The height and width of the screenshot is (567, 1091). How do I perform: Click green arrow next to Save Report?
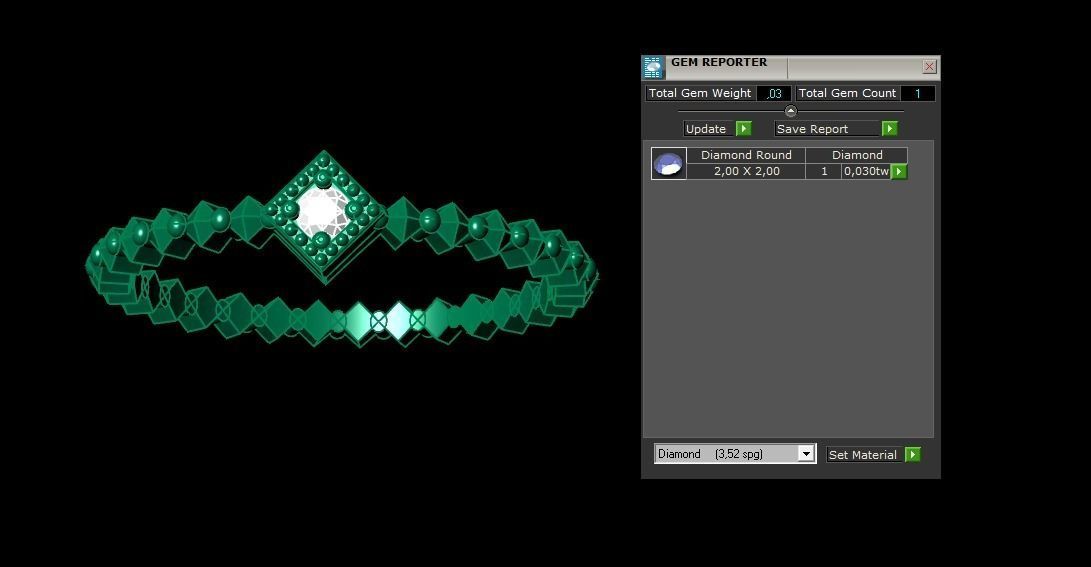(889, 129)
